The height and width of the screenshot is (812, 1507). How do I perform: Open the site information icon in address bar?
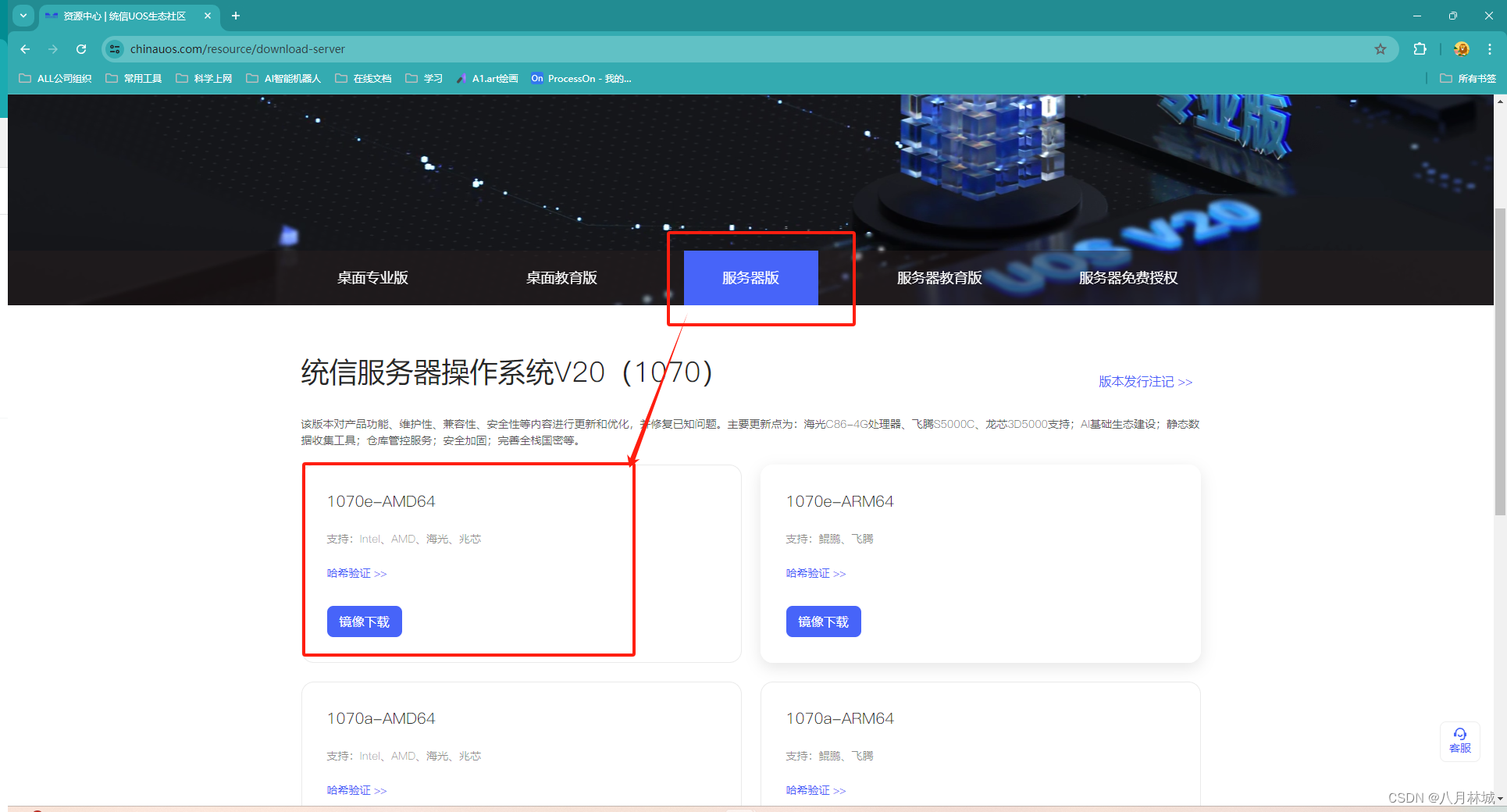pyautogui.click(x=115, y=48)
